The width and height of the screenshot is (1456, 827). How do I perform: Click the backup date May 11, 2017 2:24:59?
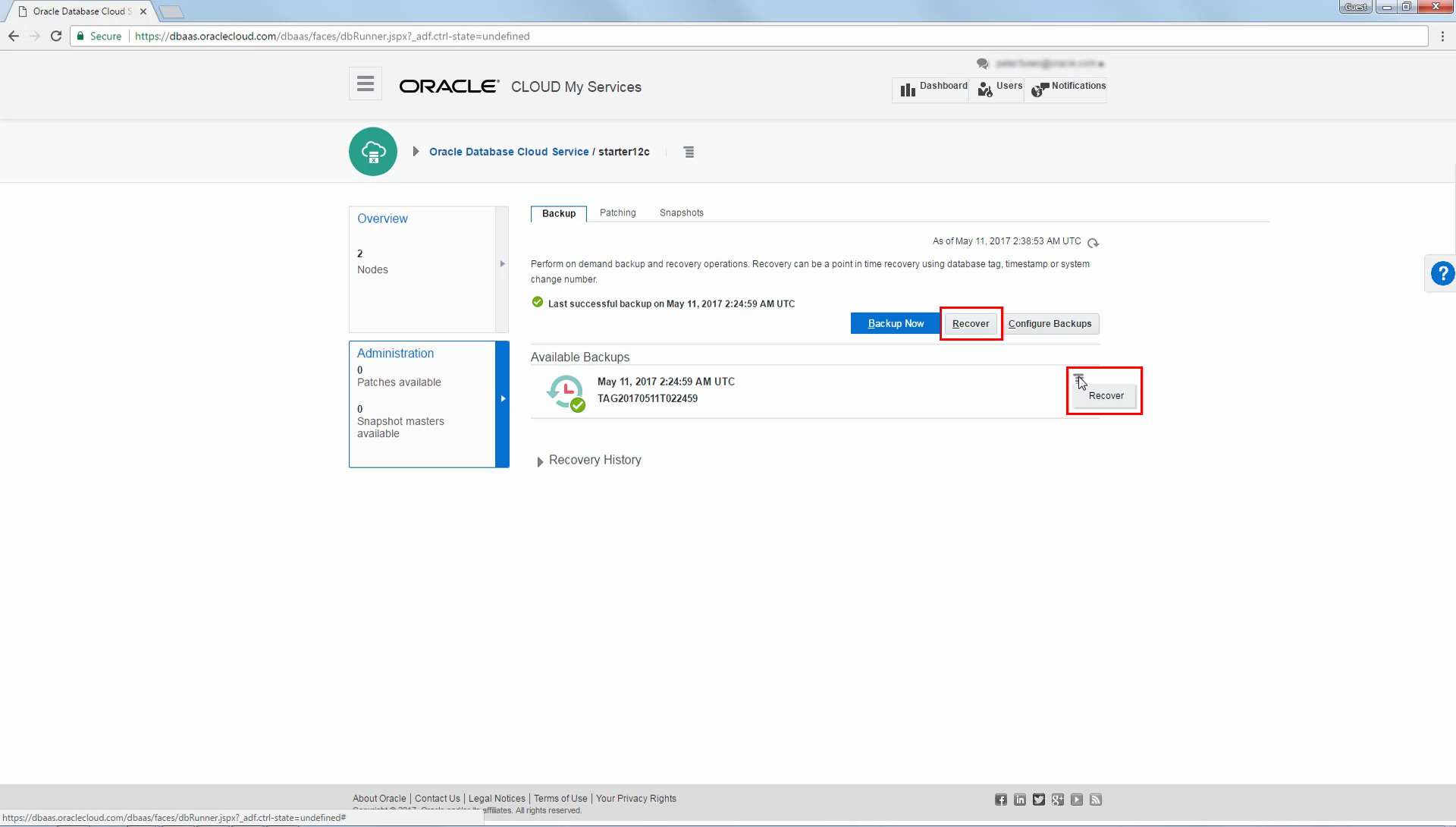[x=666, y=382]
